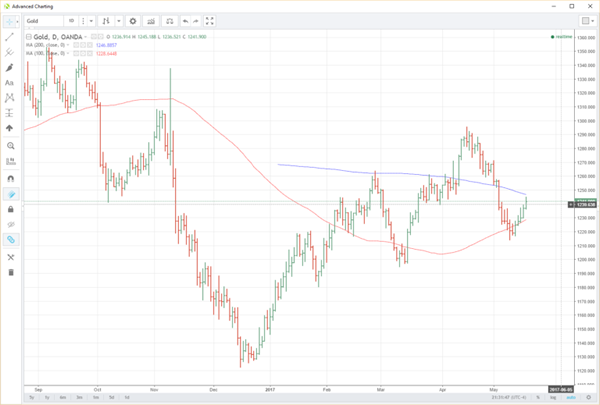600x405 pixels.
Task: Redo the last chart action
Action: pos(196,21)
